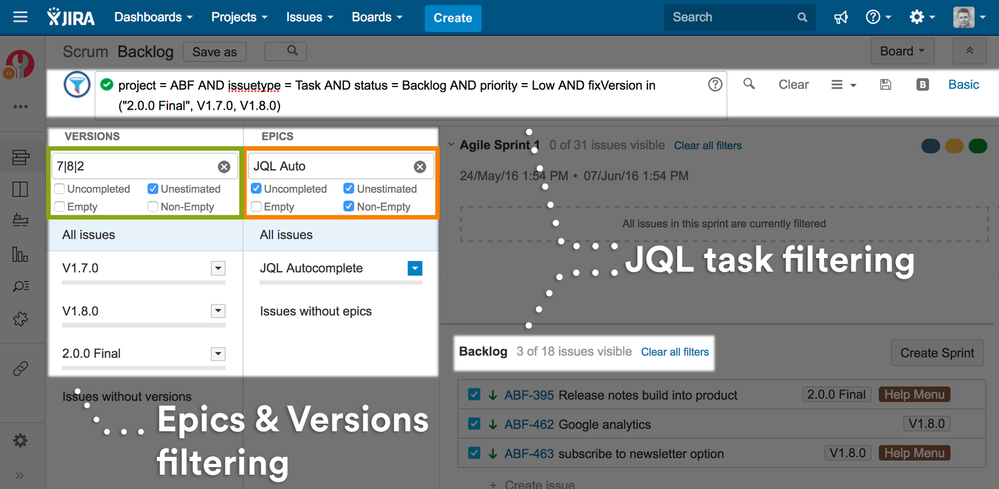Click Create Sprint button
999x489 pixels.
point(937,353)
